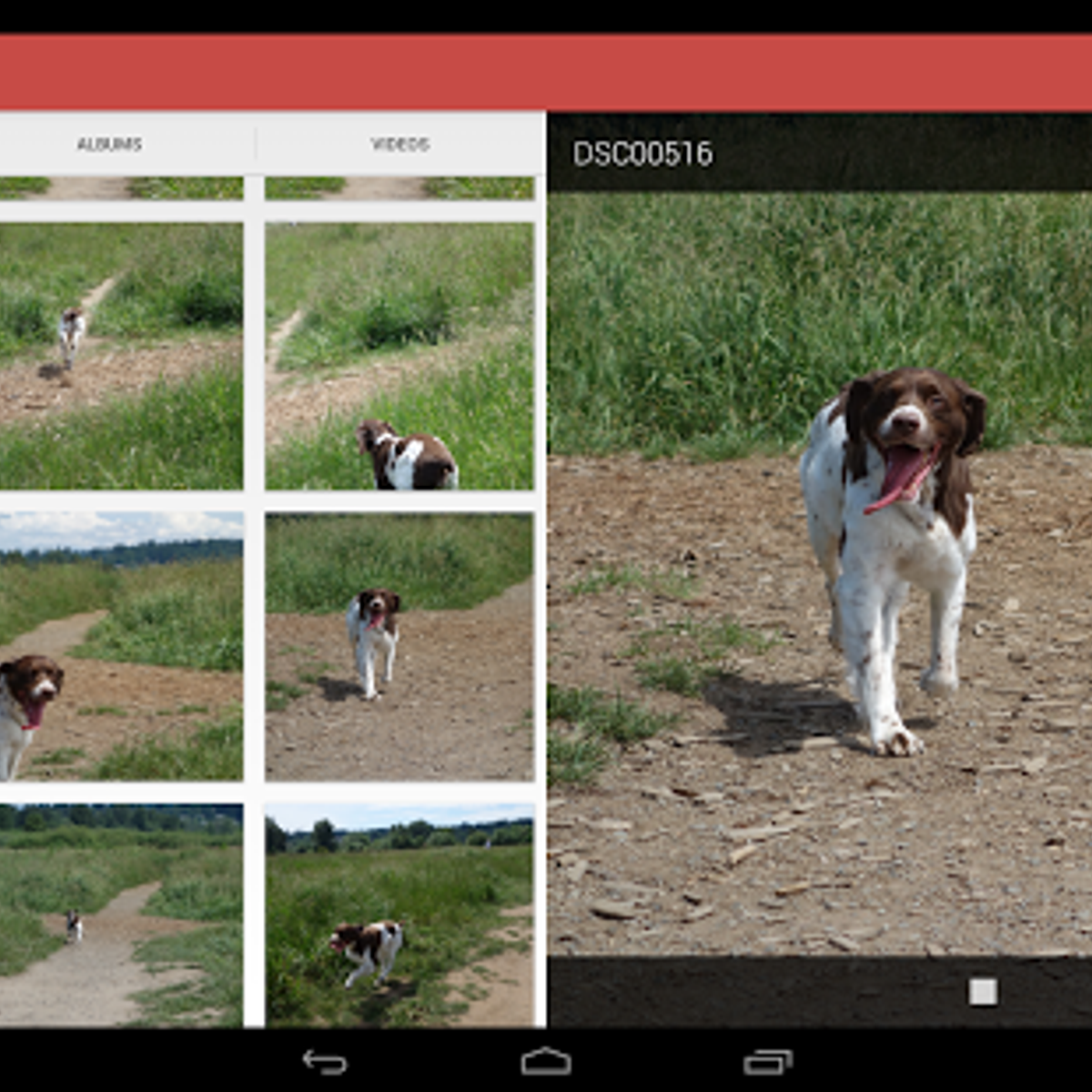
Task: Open the recent apps navigation icon
Action: [x=767, y=1061]
